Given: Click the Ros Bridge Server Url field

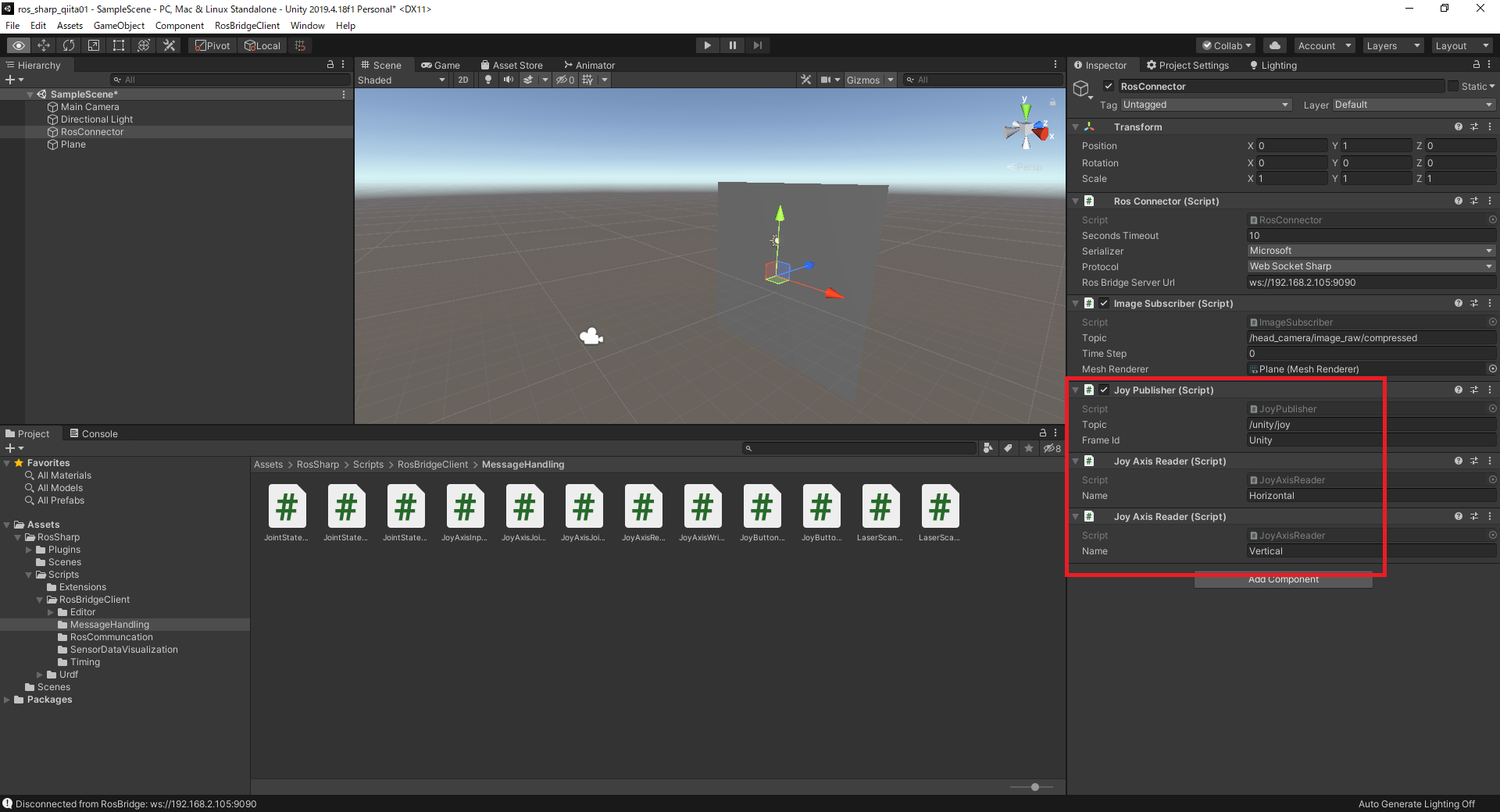Looking at the screenshot, I should 1371,282.
